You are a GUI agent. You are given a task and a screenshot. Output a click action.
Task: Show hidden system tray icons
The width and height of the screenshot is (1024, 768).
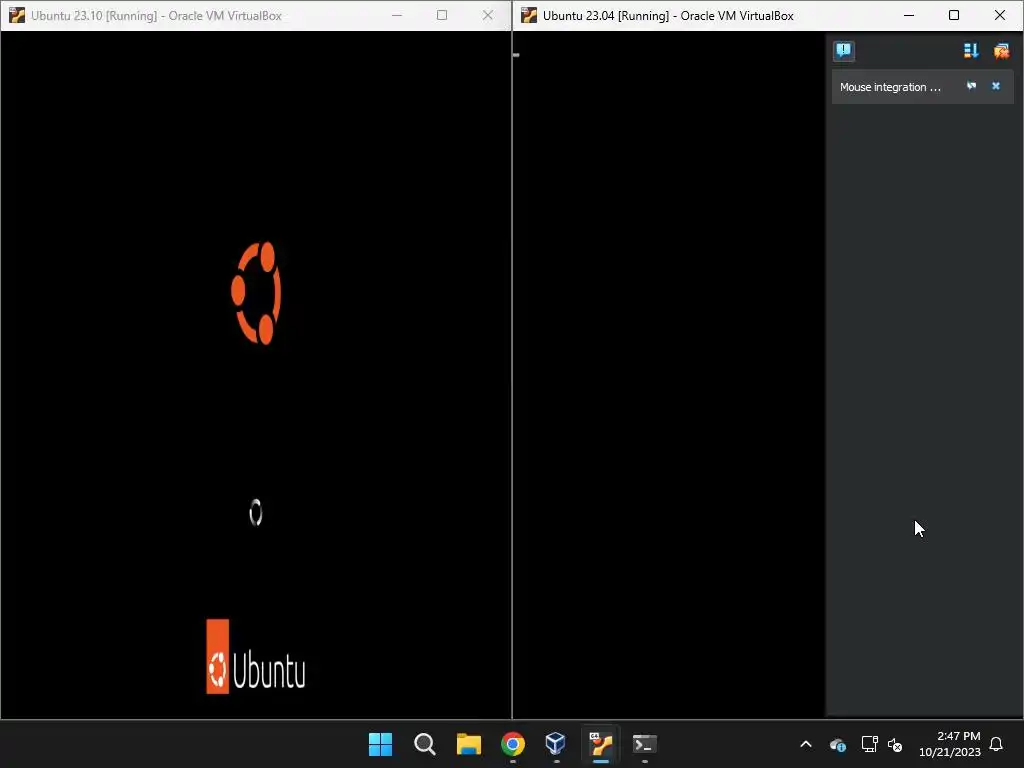[806, 744]
